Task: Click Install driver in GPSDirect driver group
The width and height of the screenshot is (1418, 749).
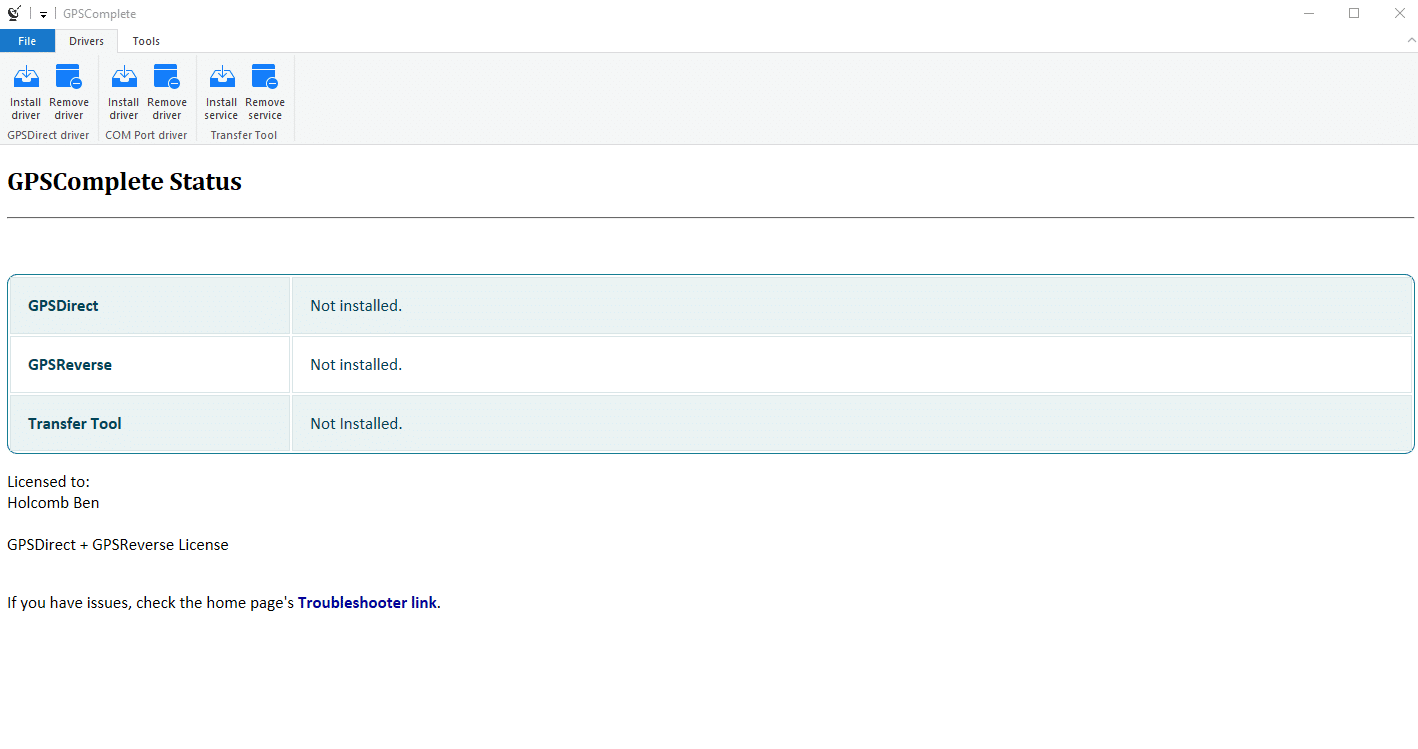Action: click(x=26, y=91)
